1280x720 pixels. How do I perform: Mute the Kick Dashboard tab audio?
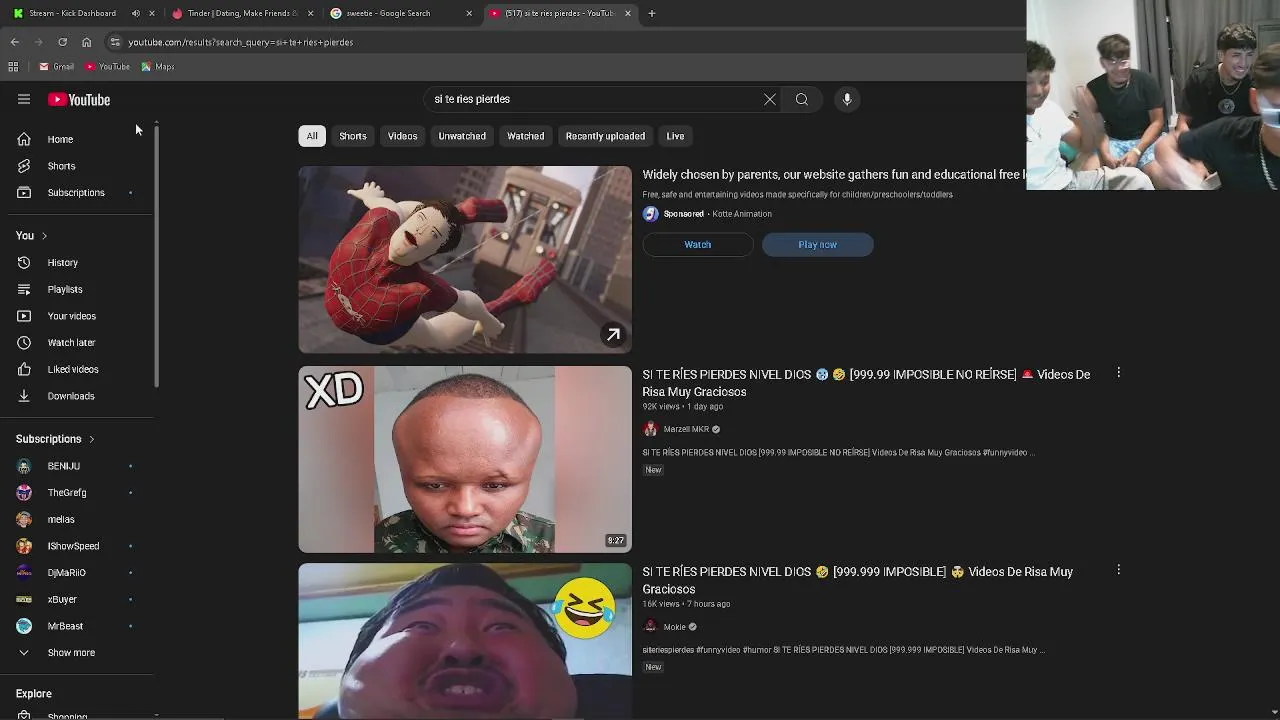[x=136, y=13]
